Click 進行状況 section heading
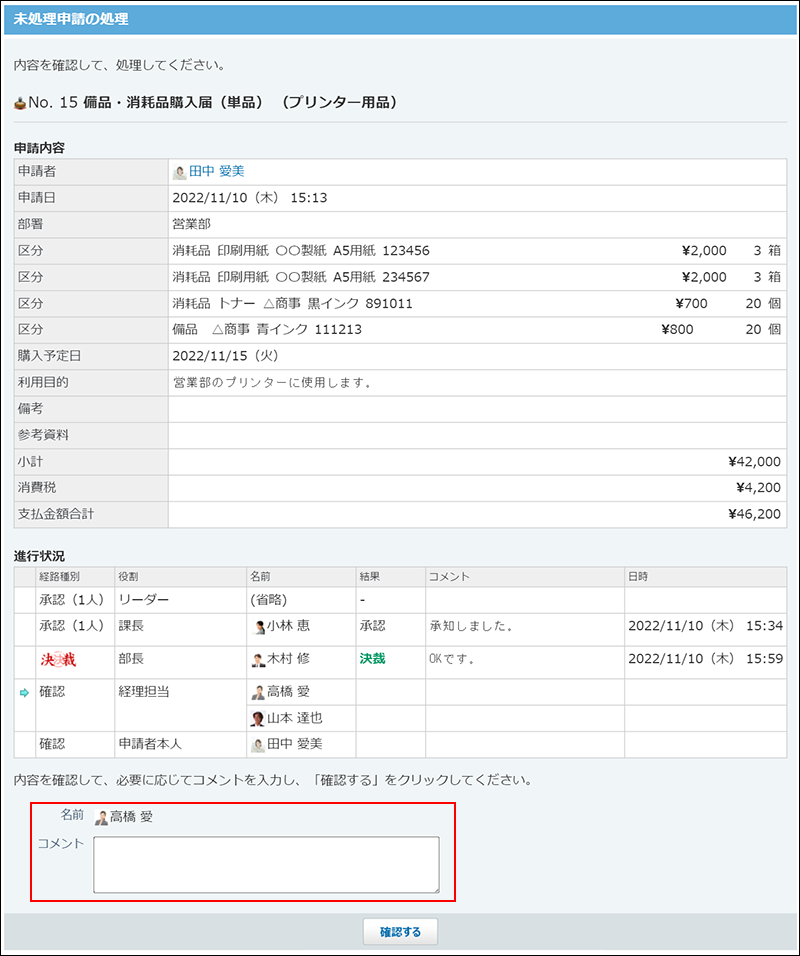This screenshot has width=800, height=956. (39, 556)
